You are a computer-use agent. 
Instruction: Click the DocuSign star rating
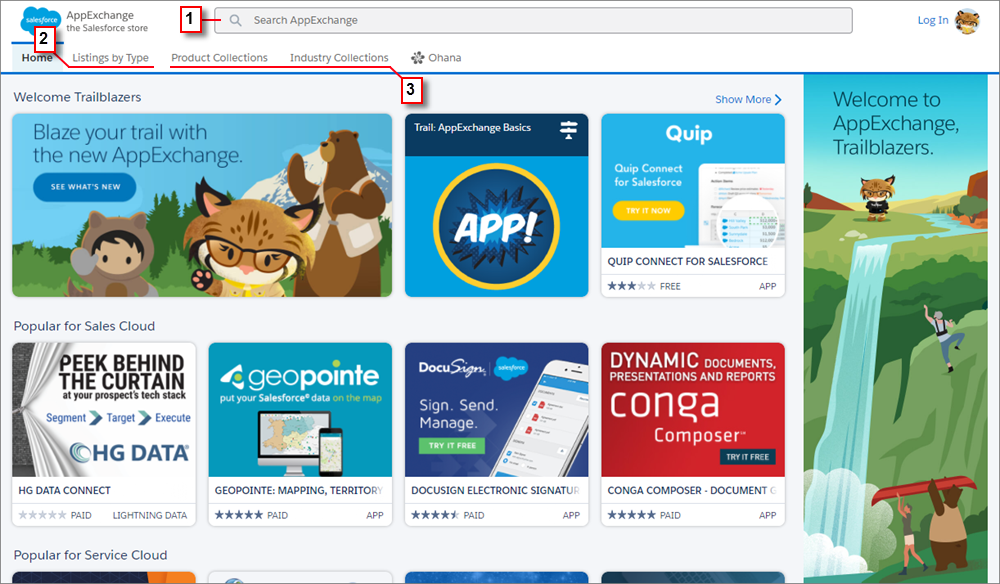pyautogui.click(x=435, y=515)
